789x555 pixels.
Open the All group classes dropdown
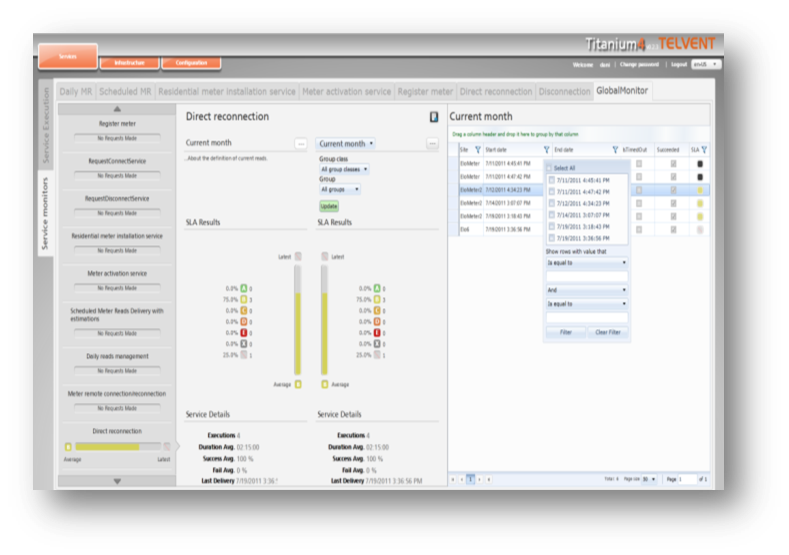pyautogui.click(x=344, y=170)
